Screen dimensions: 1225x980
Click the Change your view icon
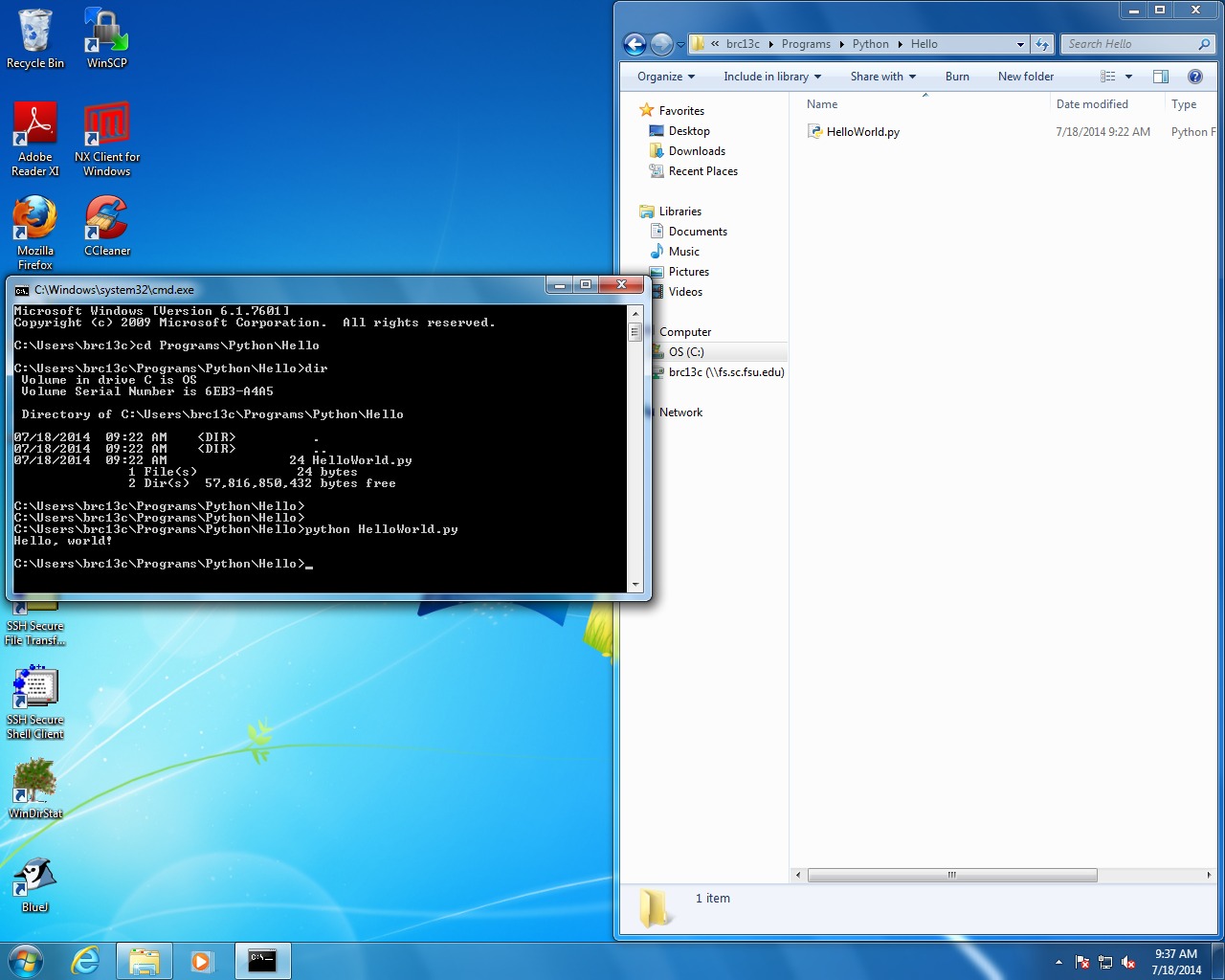click(x=1108, y=77)
